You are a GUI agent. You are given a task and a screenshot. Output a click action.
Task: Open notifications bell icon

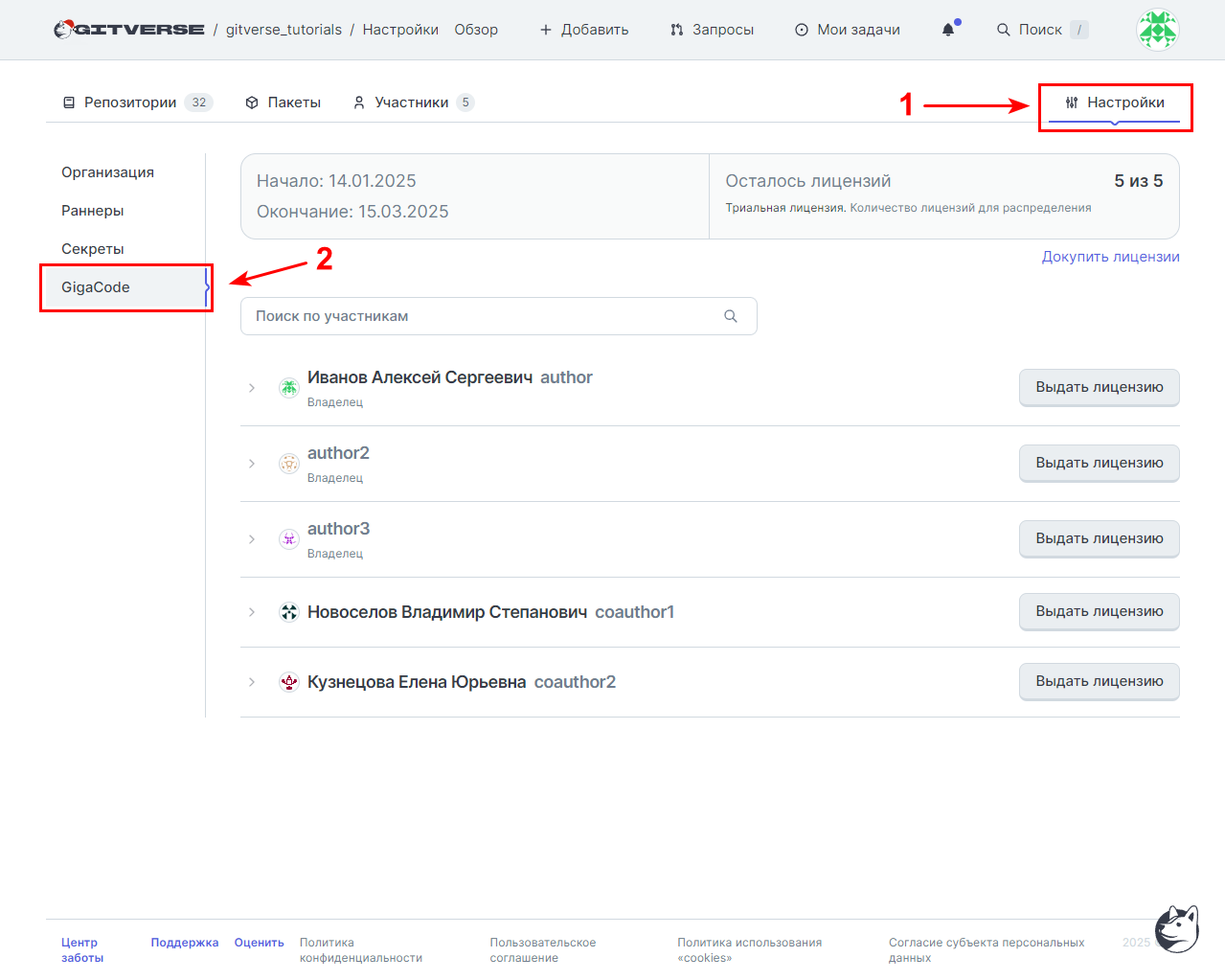[x=948, y=30]
